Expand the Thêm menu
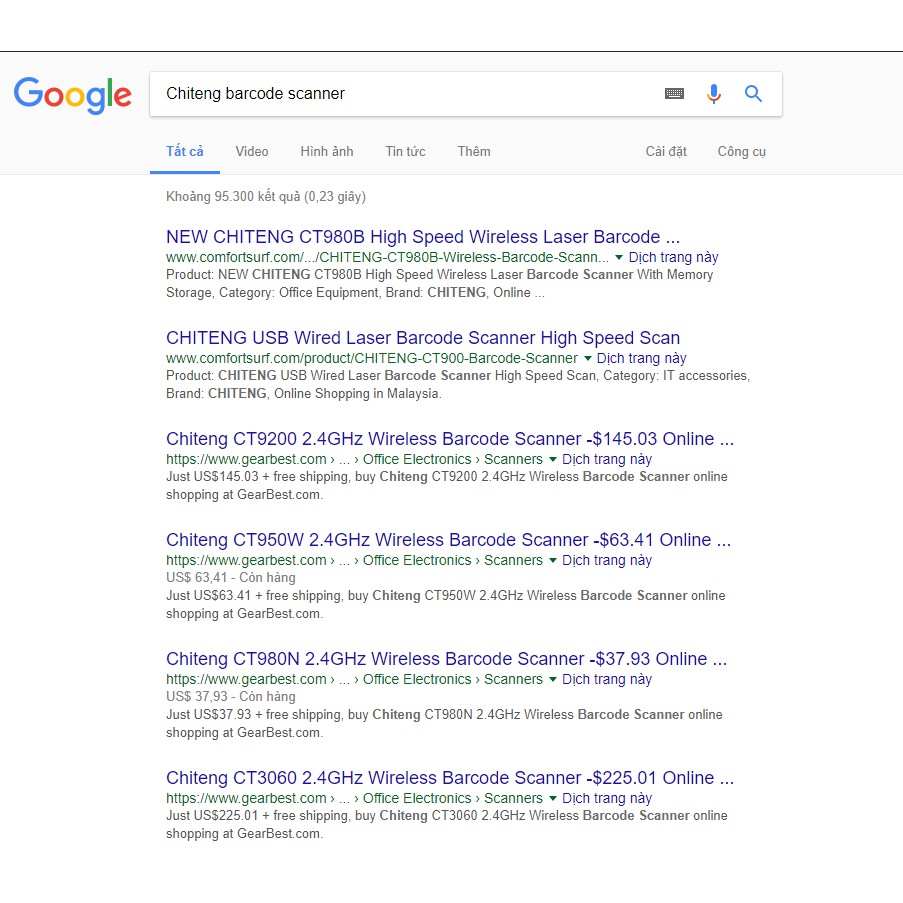Screen dimensions: 903x903 tap(474, 152)
